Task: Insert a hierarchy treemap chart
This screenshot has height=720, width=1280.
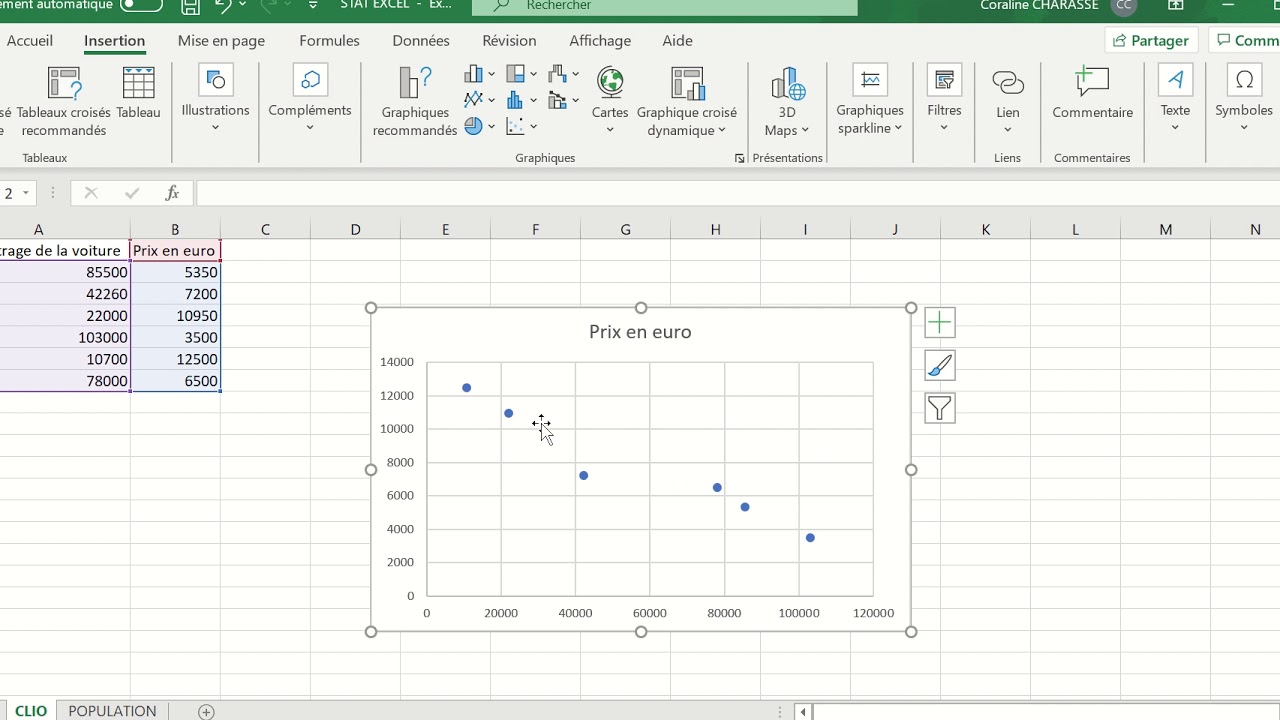Action: pos(516,74)
